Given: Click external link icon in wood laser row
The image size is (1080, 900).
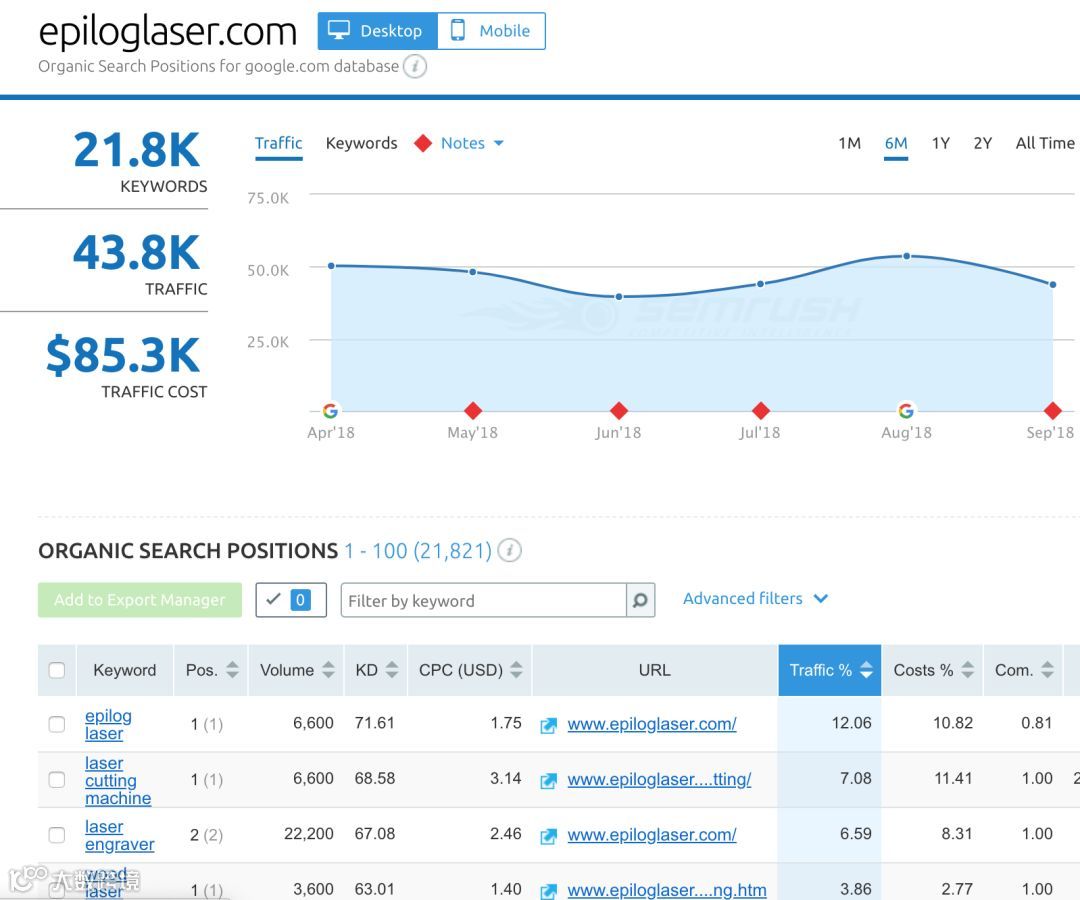Looking at the screenshot, I should tap(549, 891).
